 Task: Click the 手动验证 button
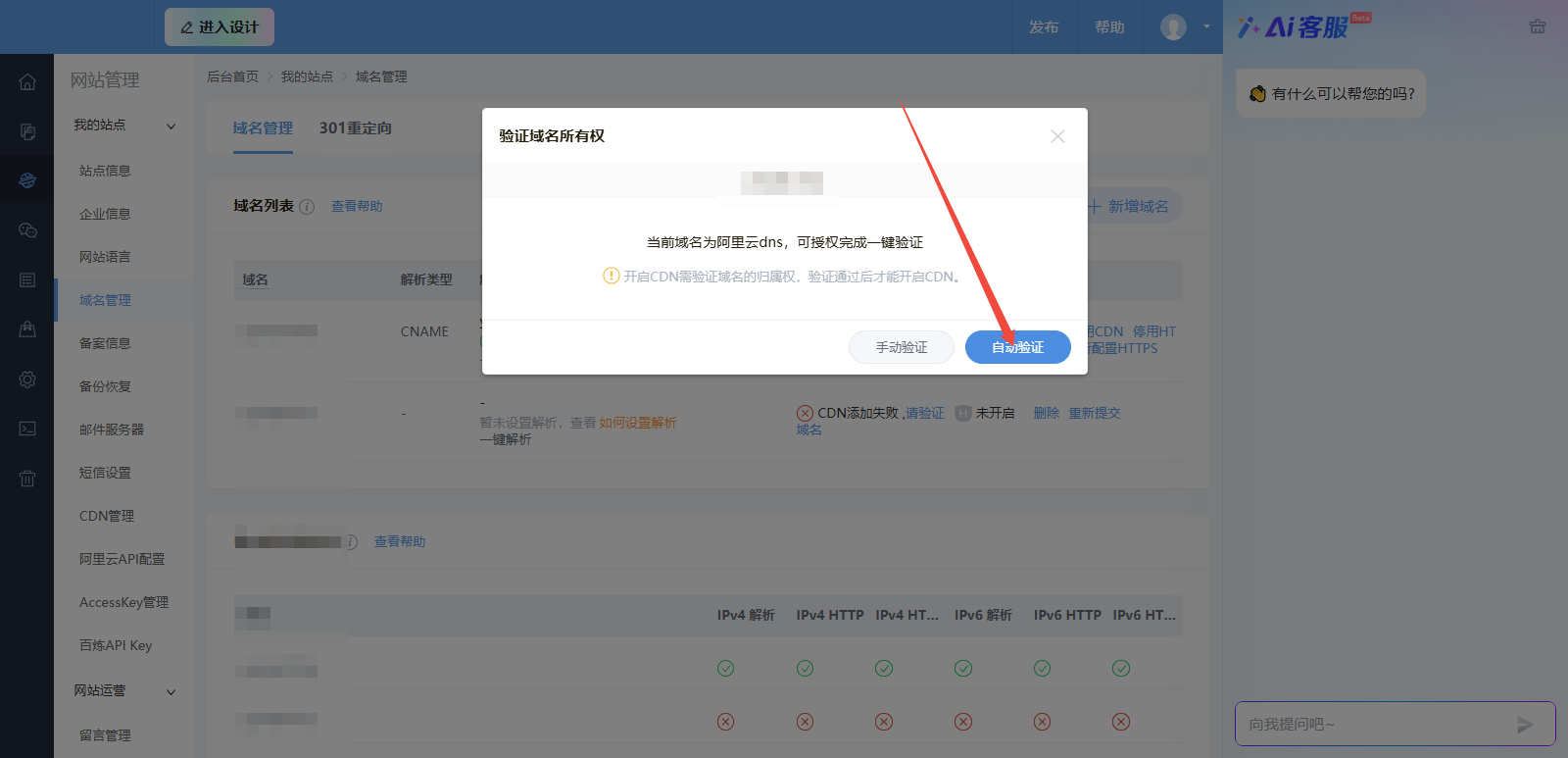tap(901, 347)
